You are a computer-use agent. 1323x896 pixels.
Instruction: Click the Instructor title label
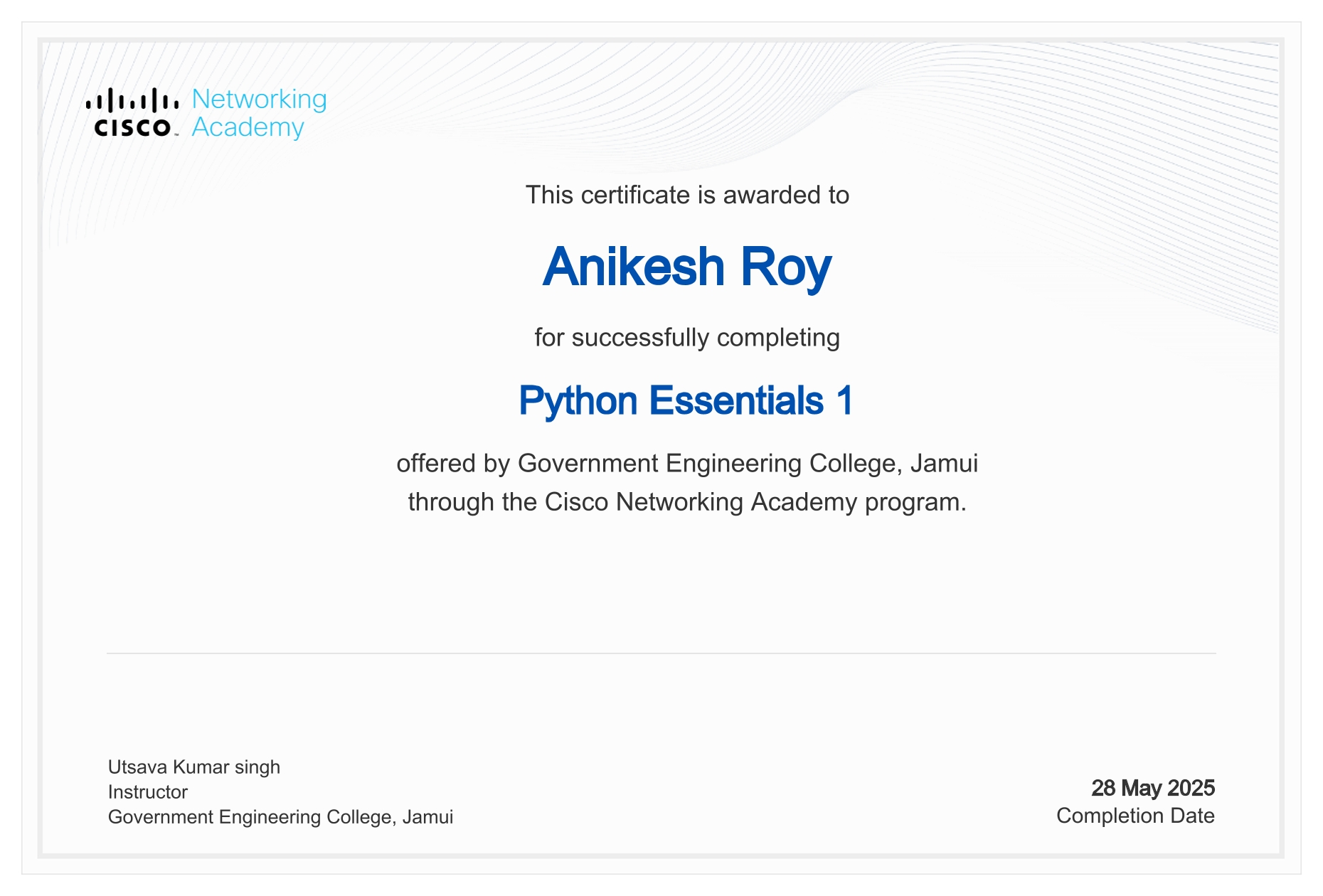coord(148,791)
